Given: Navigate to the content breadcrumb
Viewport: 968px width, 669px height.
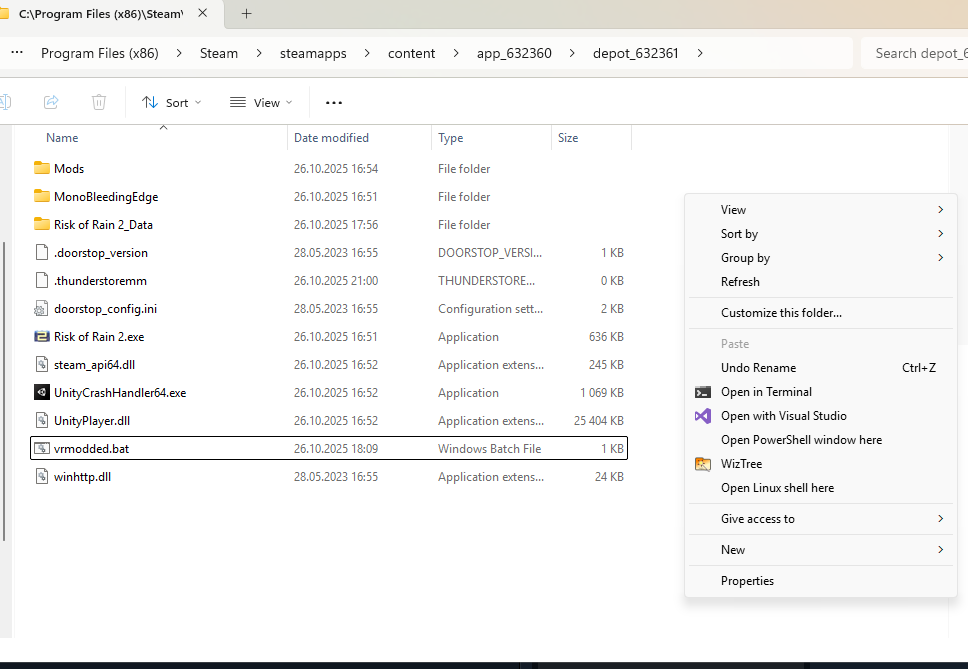Looking at the screenshot, I should click(411, 53).
